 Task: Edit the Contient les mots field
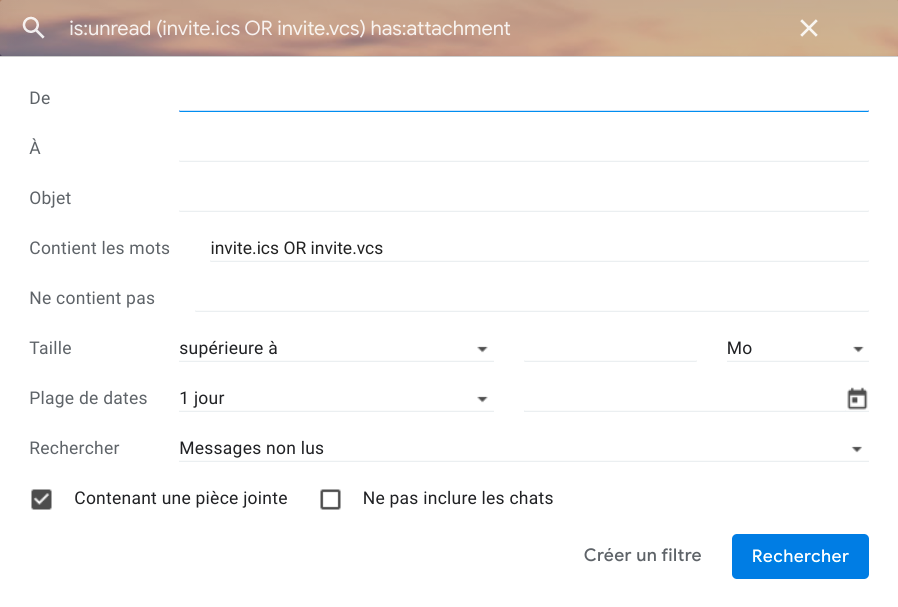pyautogui.click(x=539, y=248)
